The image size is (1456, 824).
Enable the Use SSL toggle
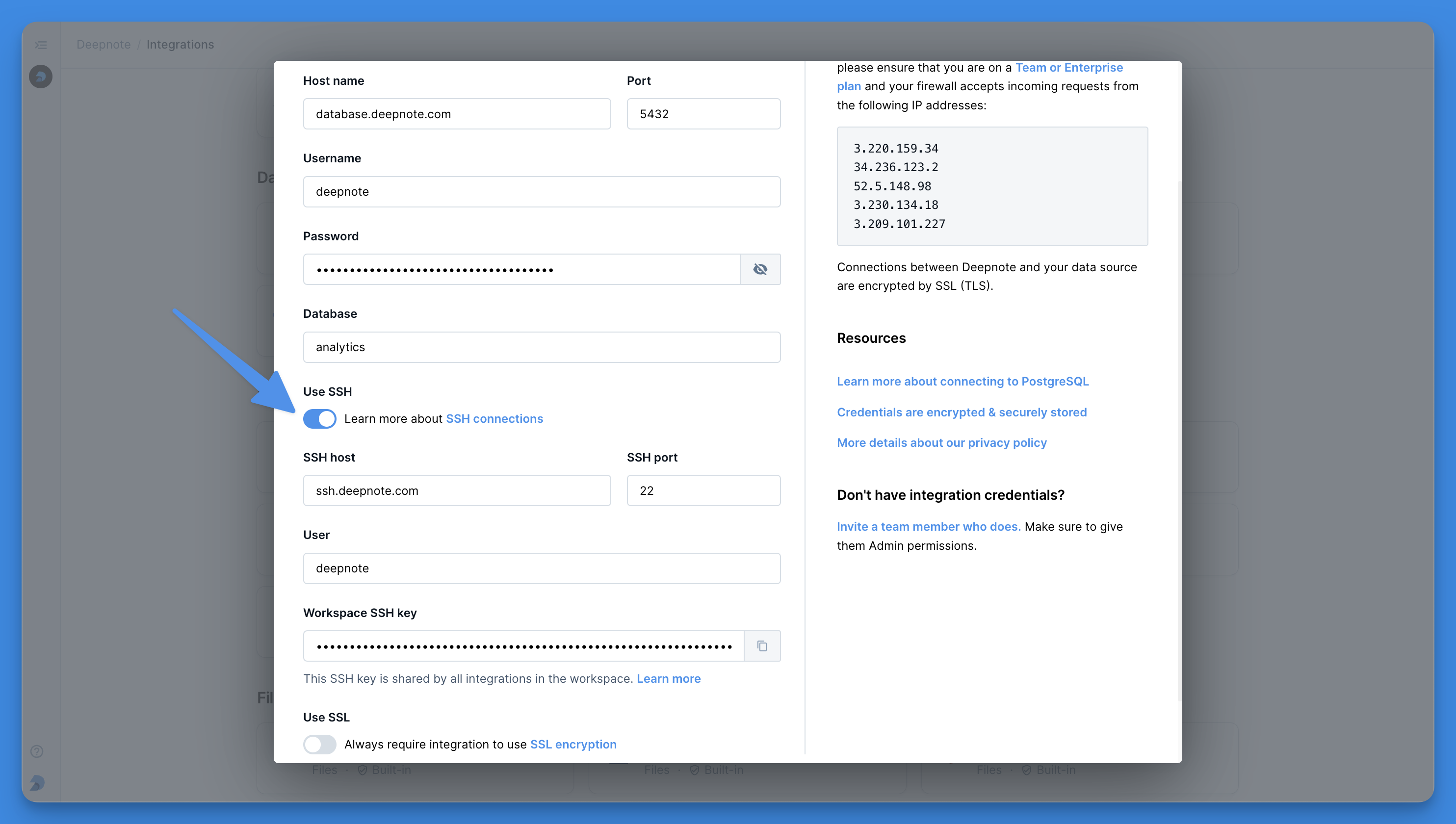point(320,744)
